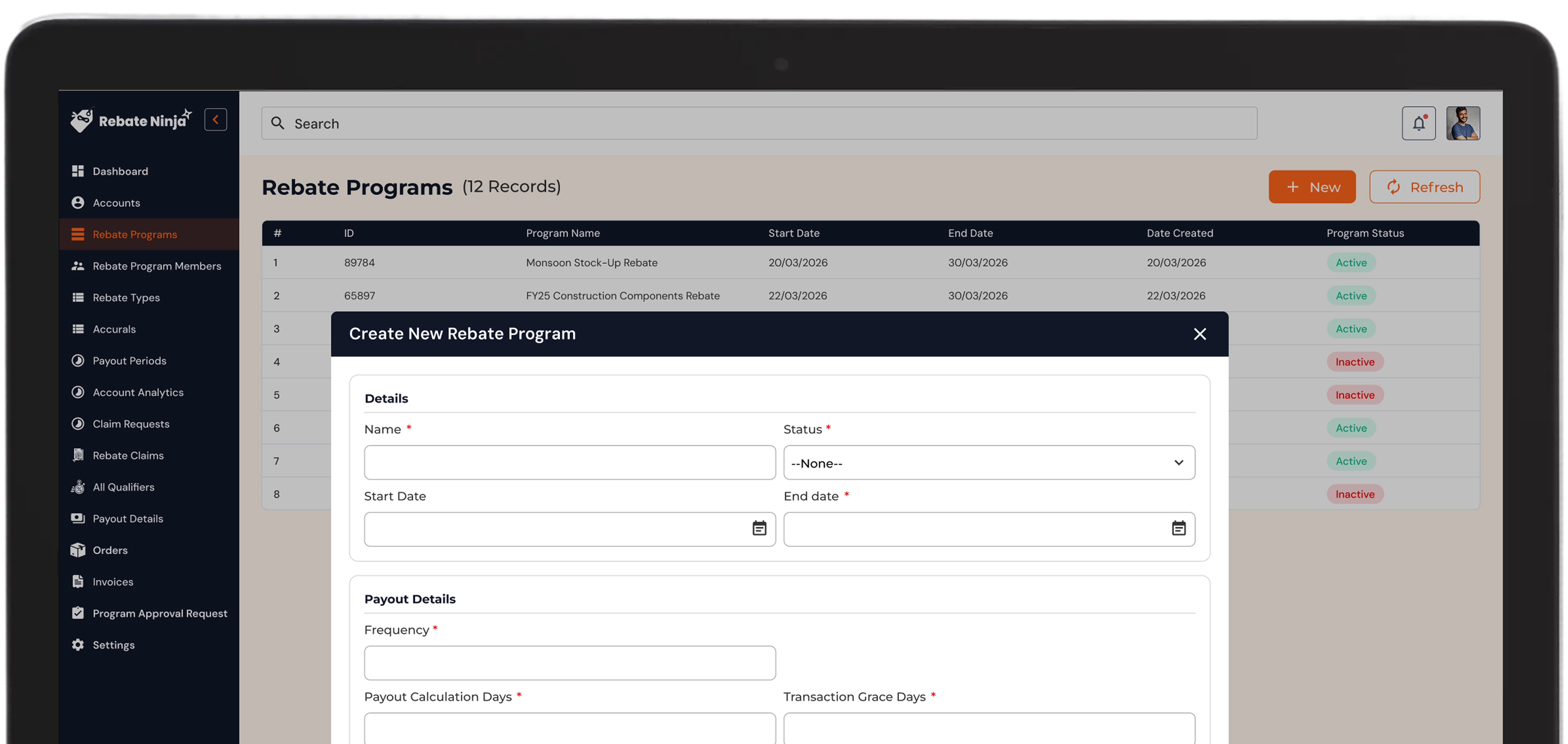This screenshot has width=1568, height=744.
Task: Go to Orders
Action: coord(110,551)
